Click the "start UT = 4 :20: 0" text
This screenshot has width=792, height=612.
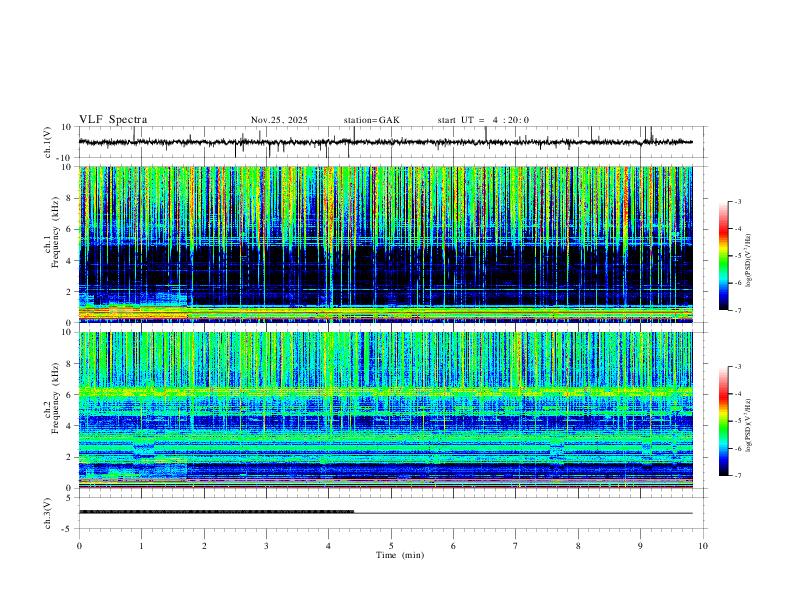tap(483, 120)
